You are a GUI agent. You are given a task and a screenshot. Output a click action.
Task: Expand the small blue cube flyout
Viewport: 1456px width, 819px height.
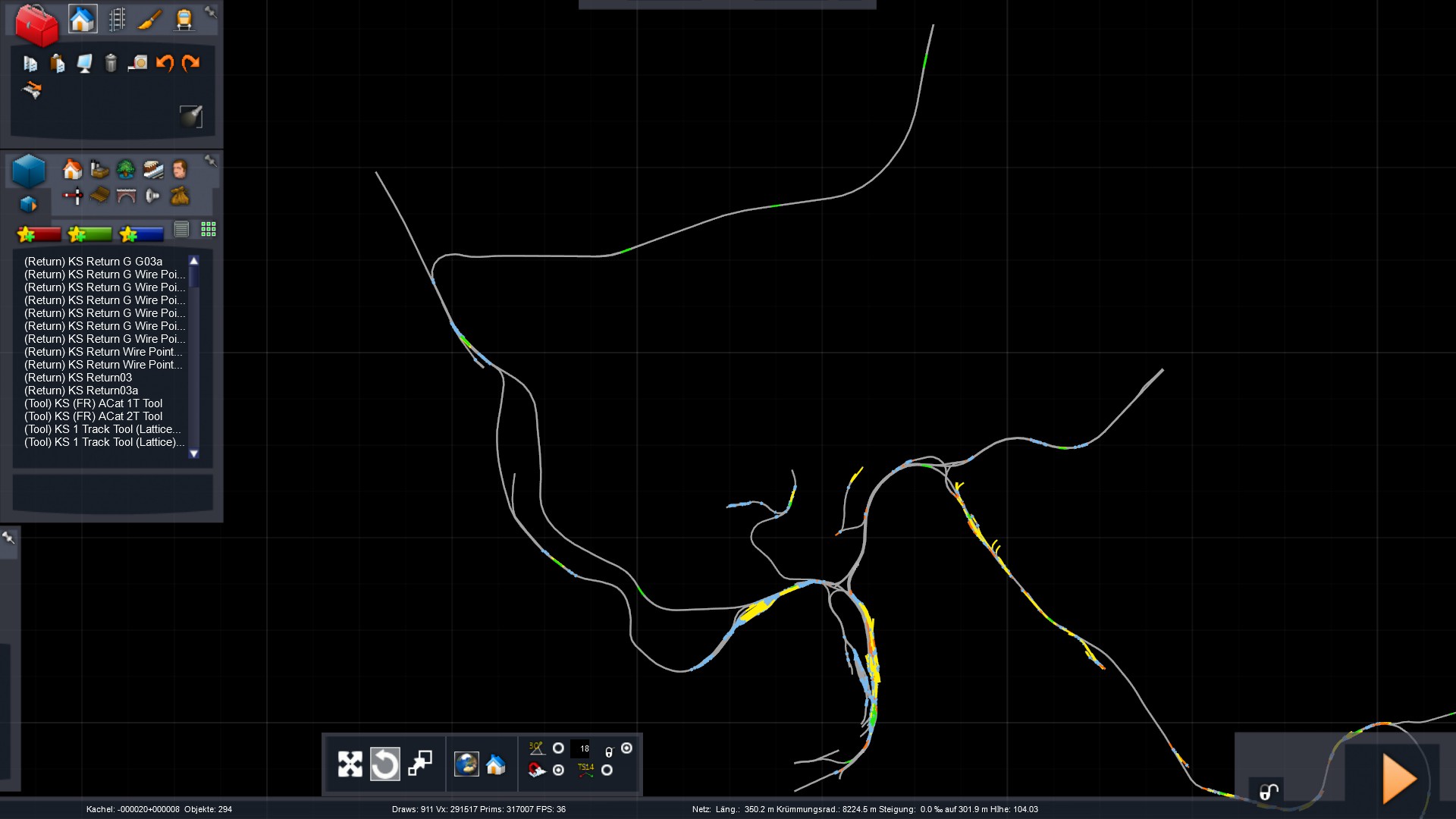click(x=28, y=205)
